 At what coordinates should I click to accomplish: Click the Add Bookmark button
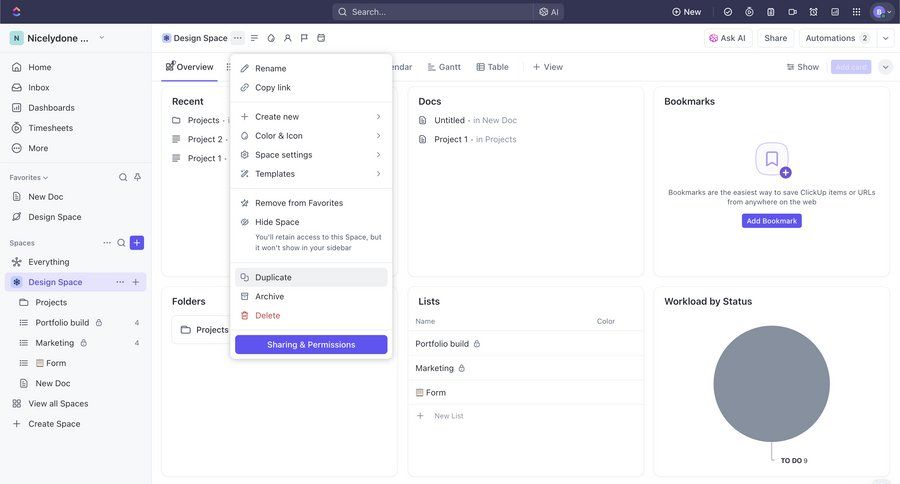pyautogui.click(x=771, y=221)
